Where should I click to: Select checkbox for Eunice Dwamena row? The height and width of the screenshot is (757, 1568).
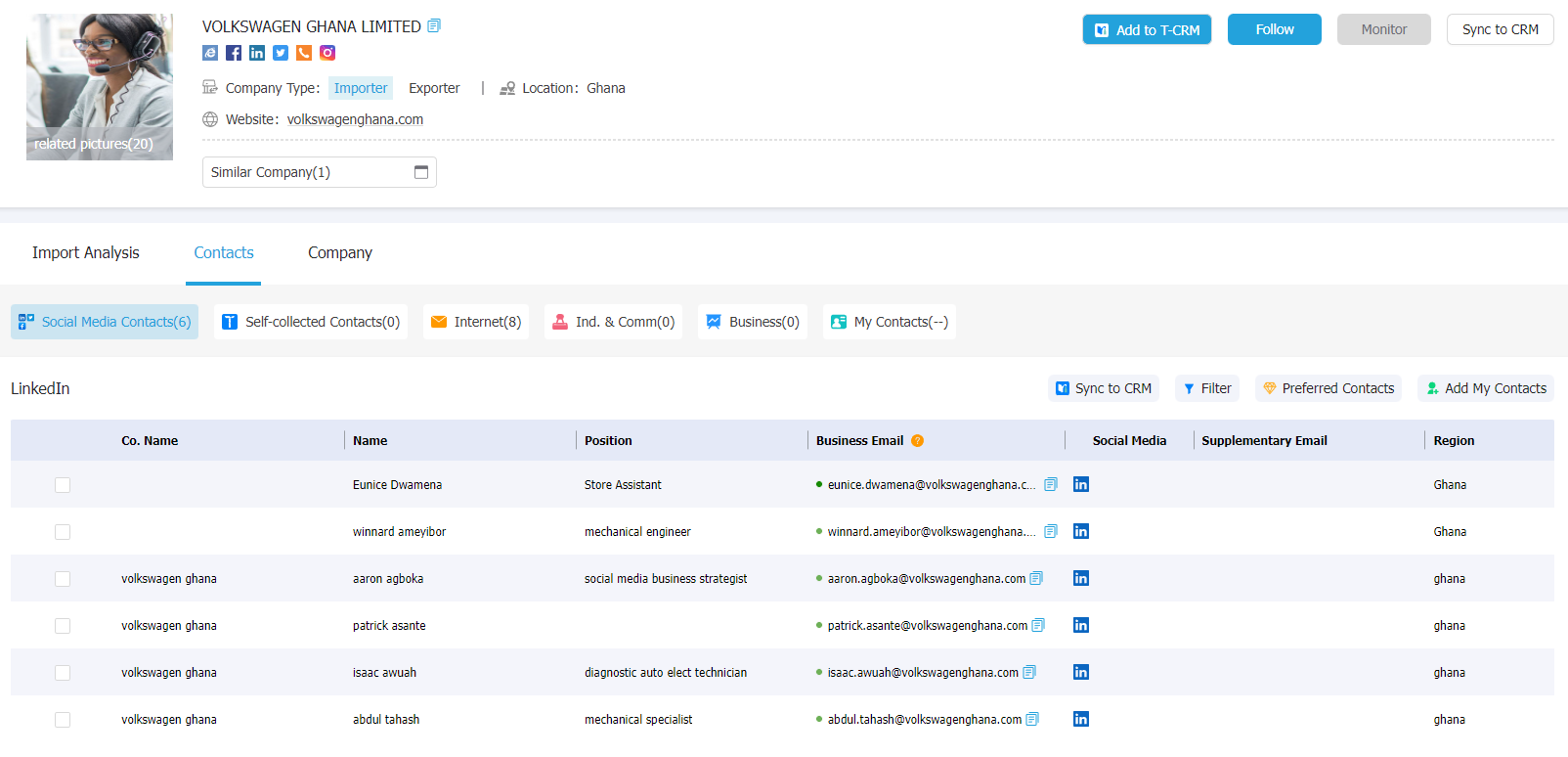(x=63, y=485)
